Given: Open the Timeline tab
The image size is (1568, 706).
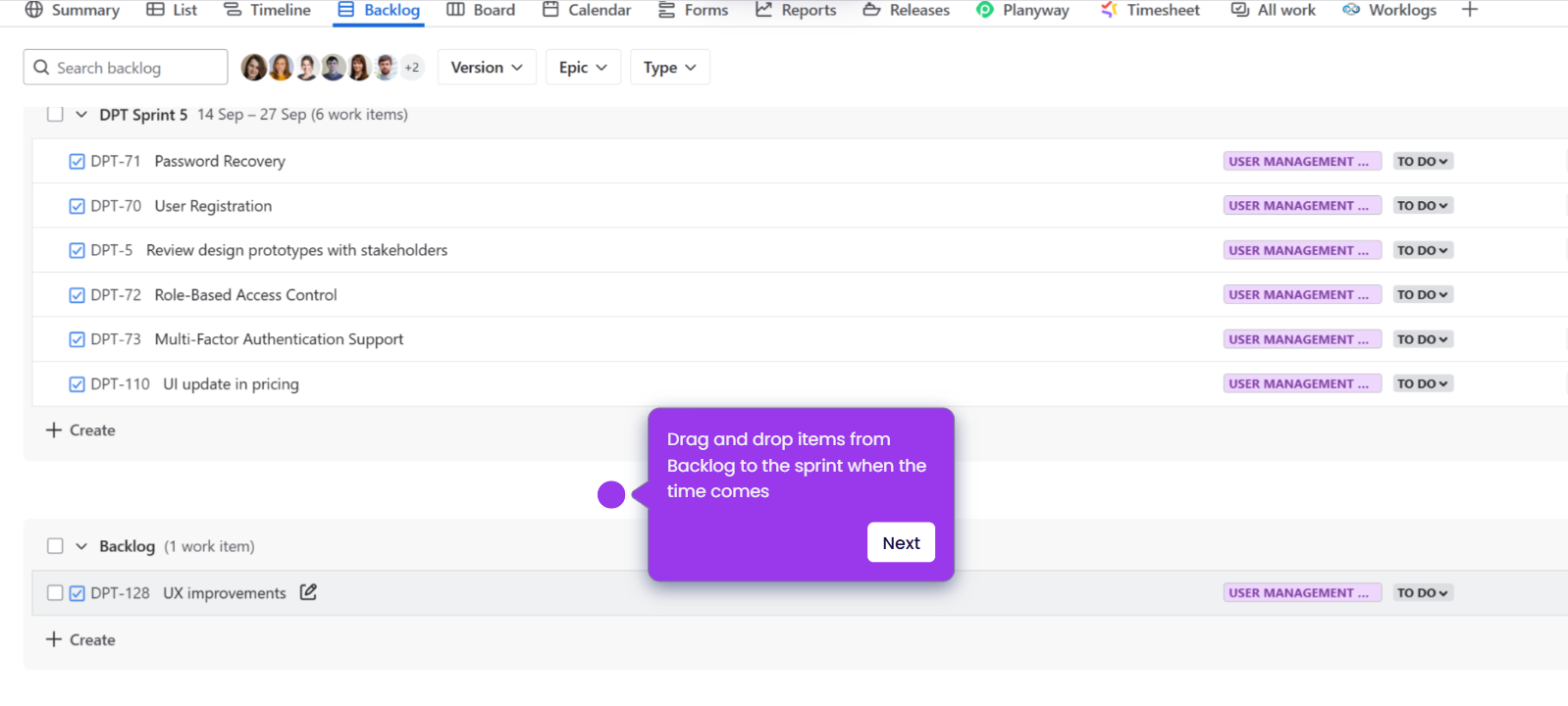Looking at the screenshot, I should [x=267, y=10].
